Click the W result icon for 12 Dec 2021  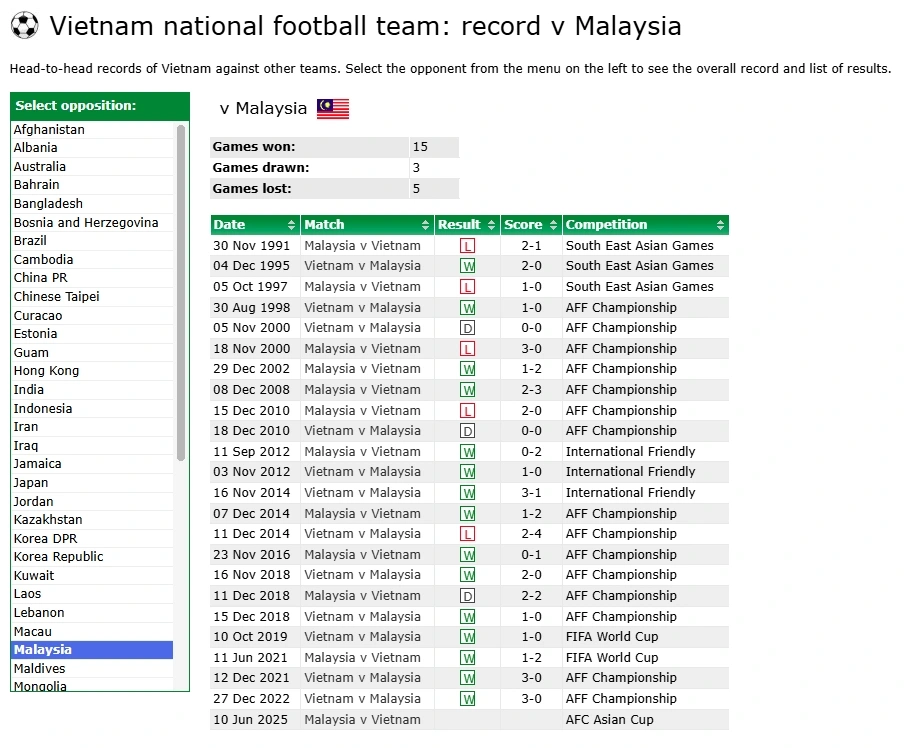468,678
